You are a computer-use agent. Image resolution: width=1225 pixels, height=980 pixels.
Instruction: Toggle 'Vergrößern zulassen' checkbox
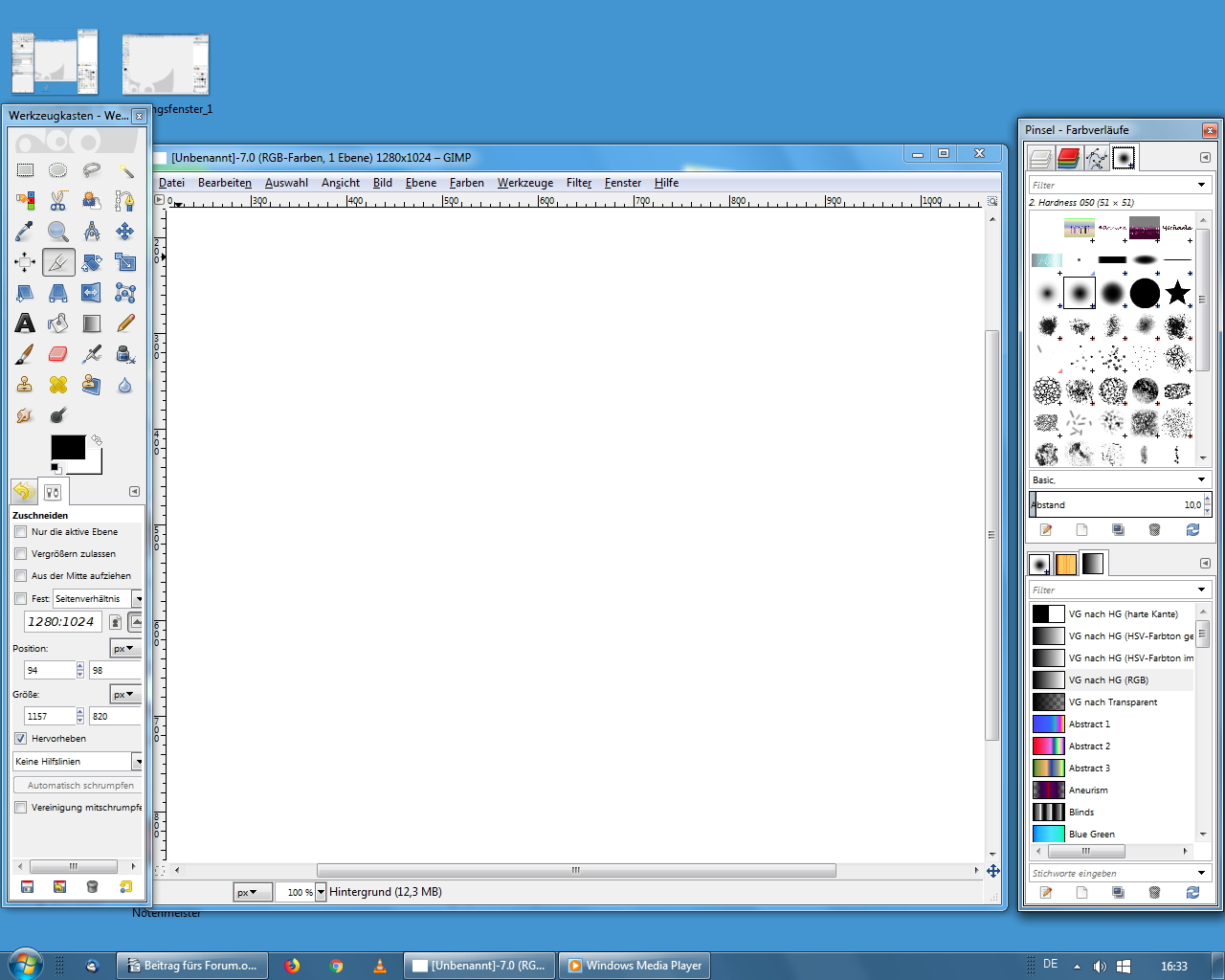point(21,554)
